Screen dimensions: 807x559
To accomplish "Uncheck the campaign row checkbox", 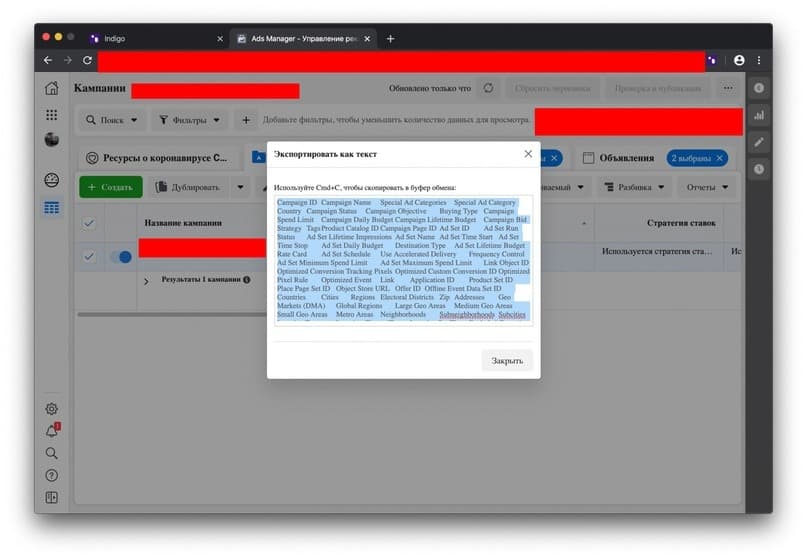I will tap(89, 256).
